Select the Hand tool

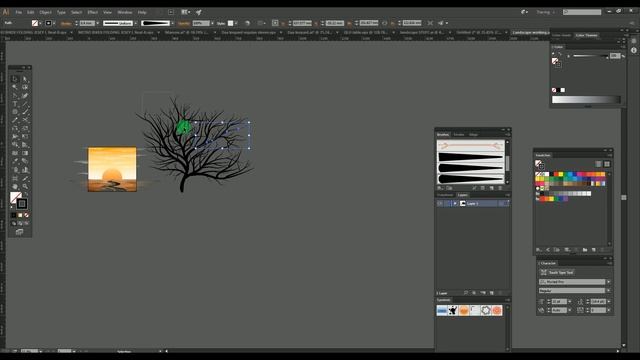[x=15, y=186]
